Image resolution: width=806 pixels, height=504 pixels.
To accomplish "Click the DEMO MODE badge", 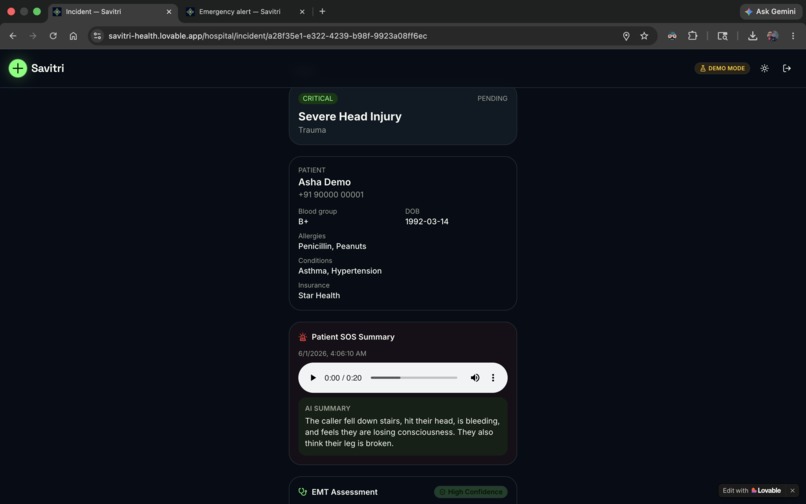I will [722, 68].
